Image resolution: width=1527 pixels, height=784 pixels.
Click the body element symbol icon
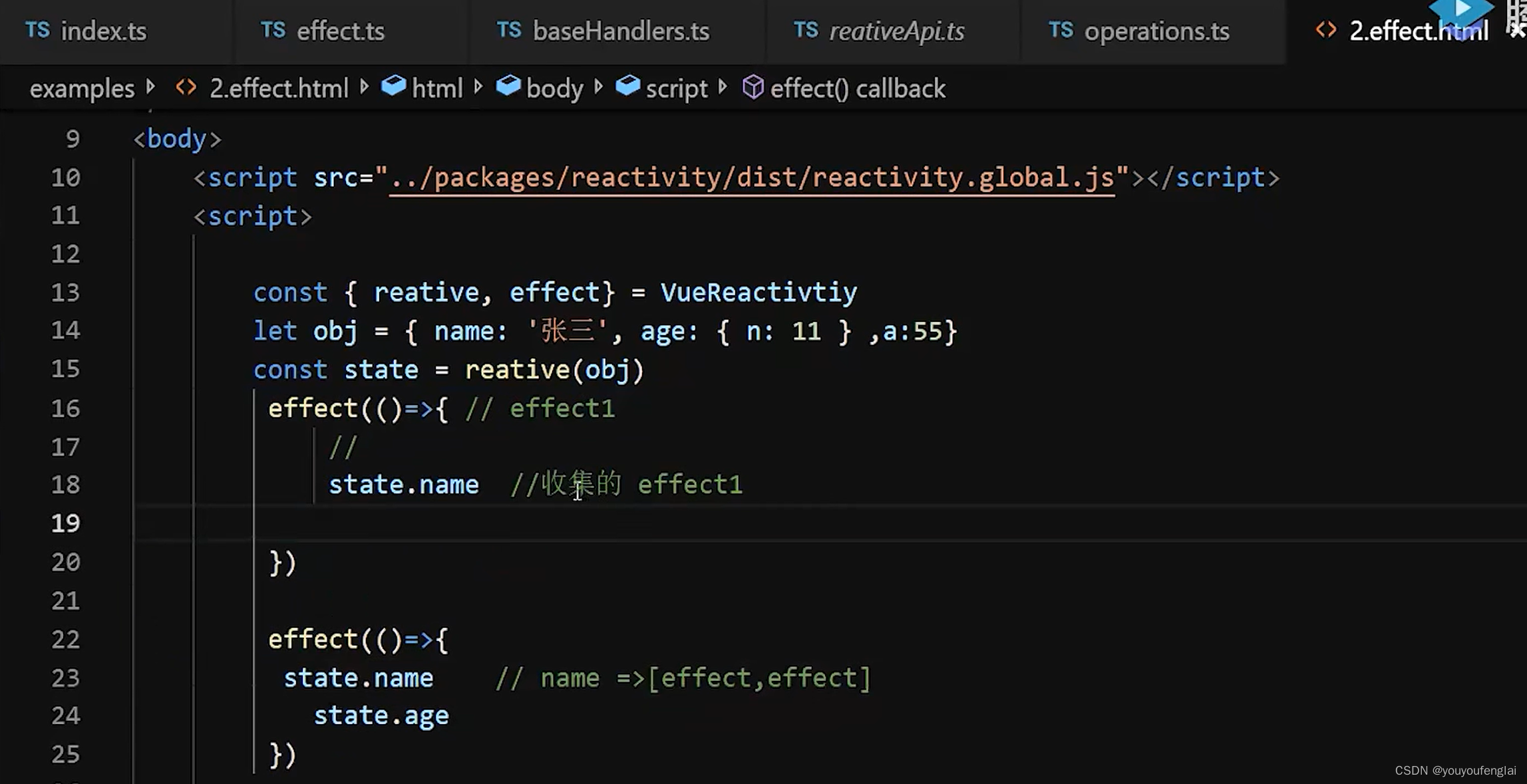tap(508, 86)
